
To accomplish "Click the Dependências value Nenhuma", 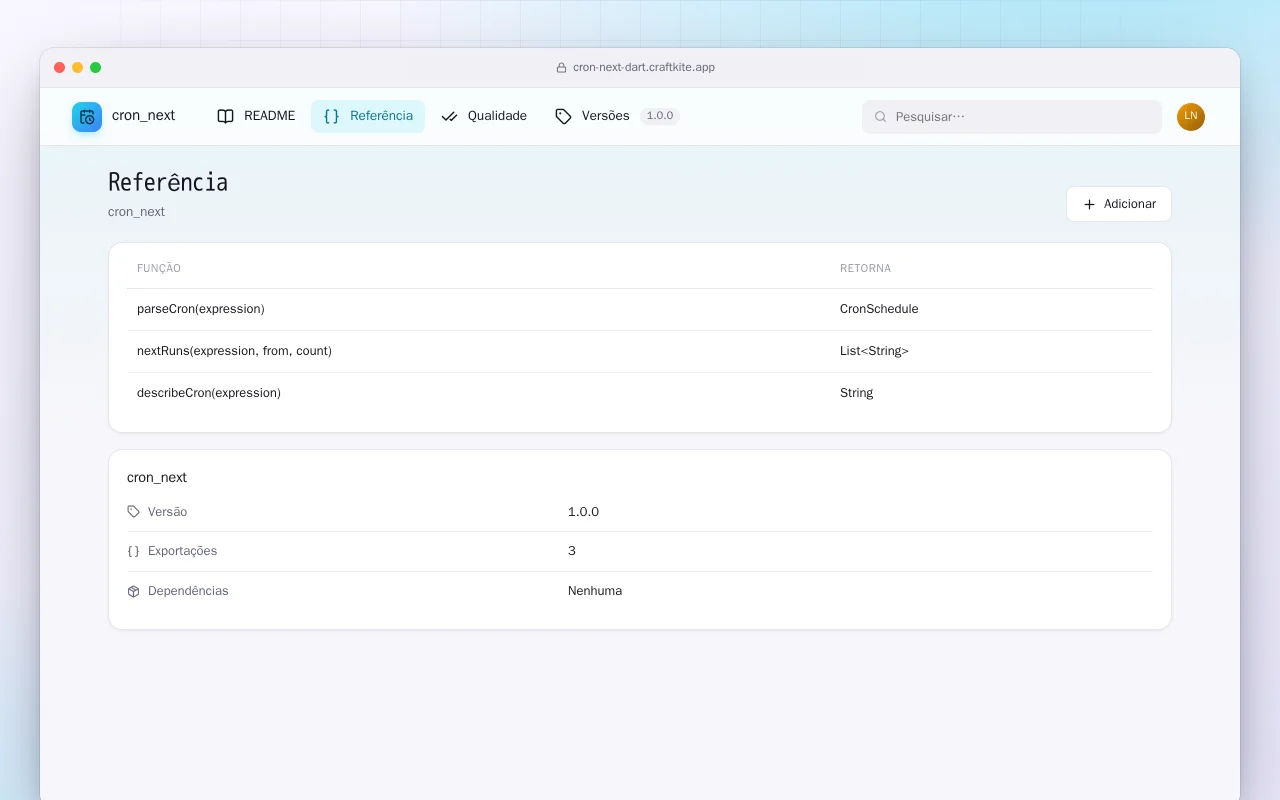I will coord(595,591).
